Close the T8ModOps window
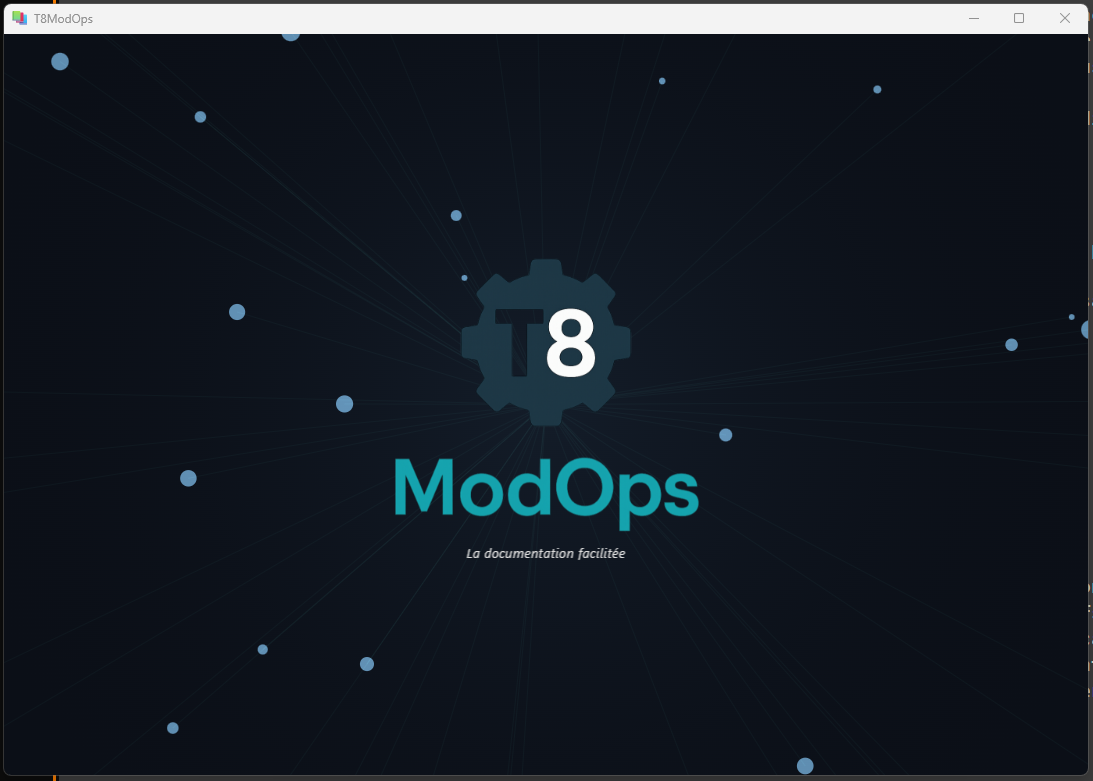 1065,18
